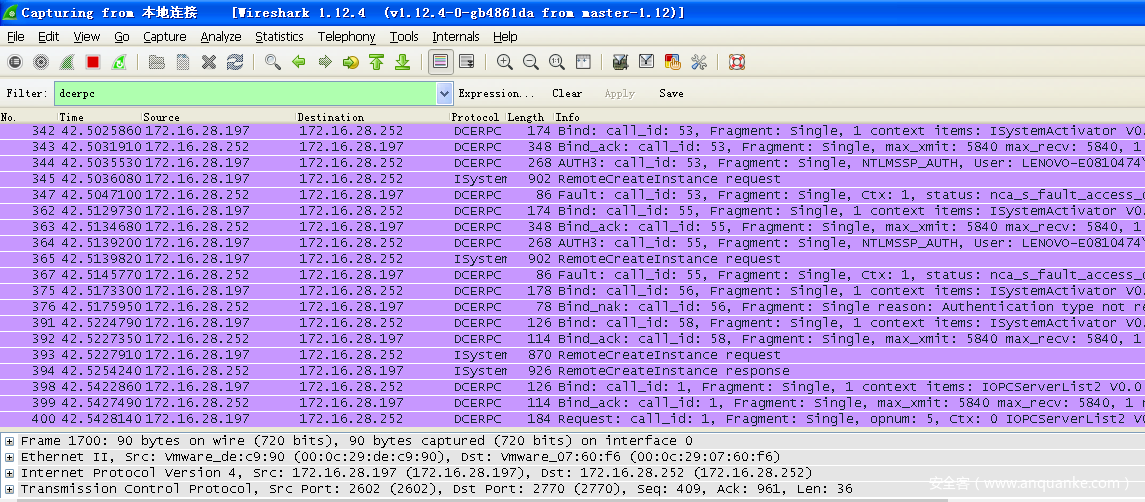Reload the capture file icon
1145x502 pixels.
[x=234, y=62]
